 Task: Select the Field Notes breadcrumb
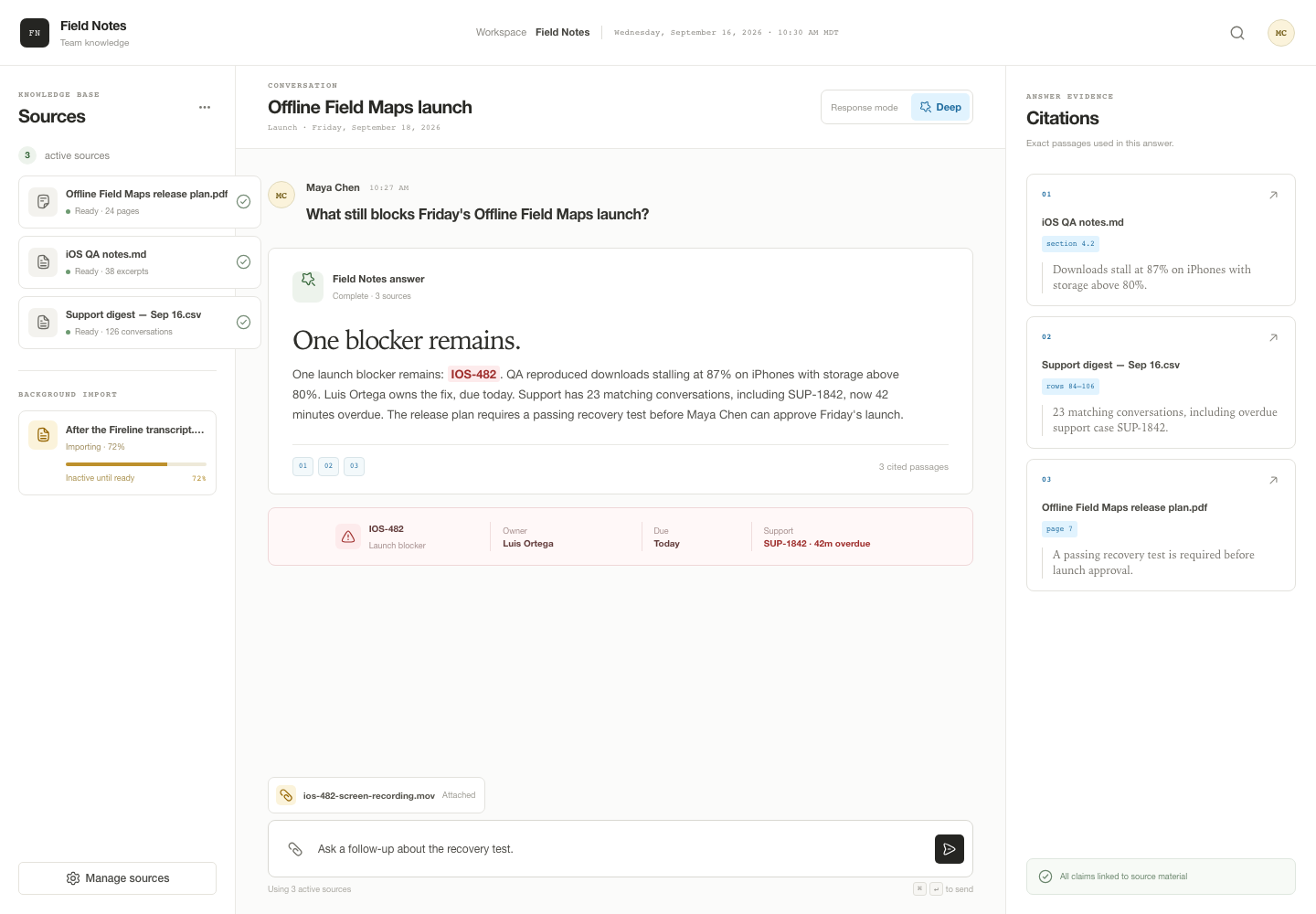[x=562, y=32]
